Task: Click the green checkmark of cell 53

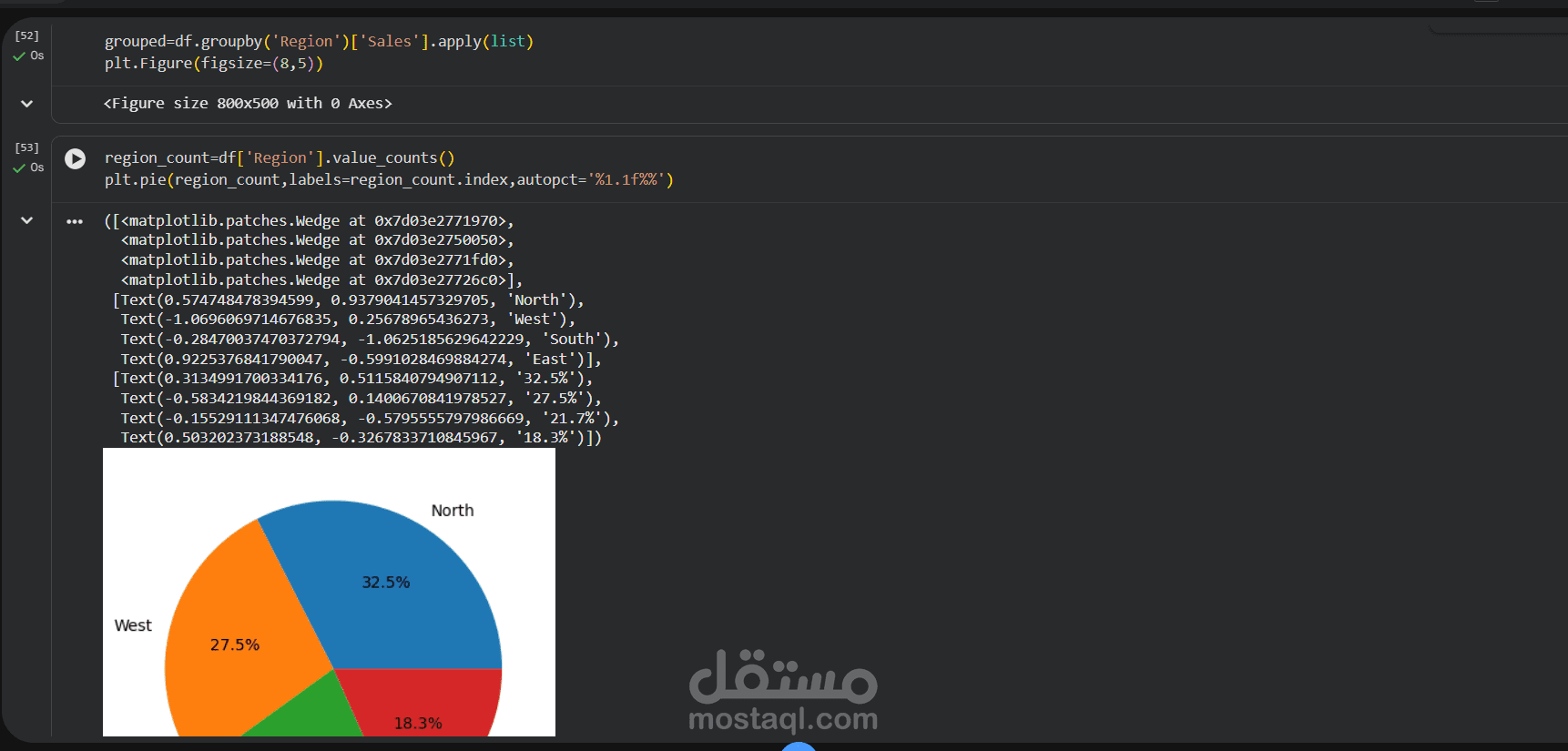Action: [x=19, y=168]
